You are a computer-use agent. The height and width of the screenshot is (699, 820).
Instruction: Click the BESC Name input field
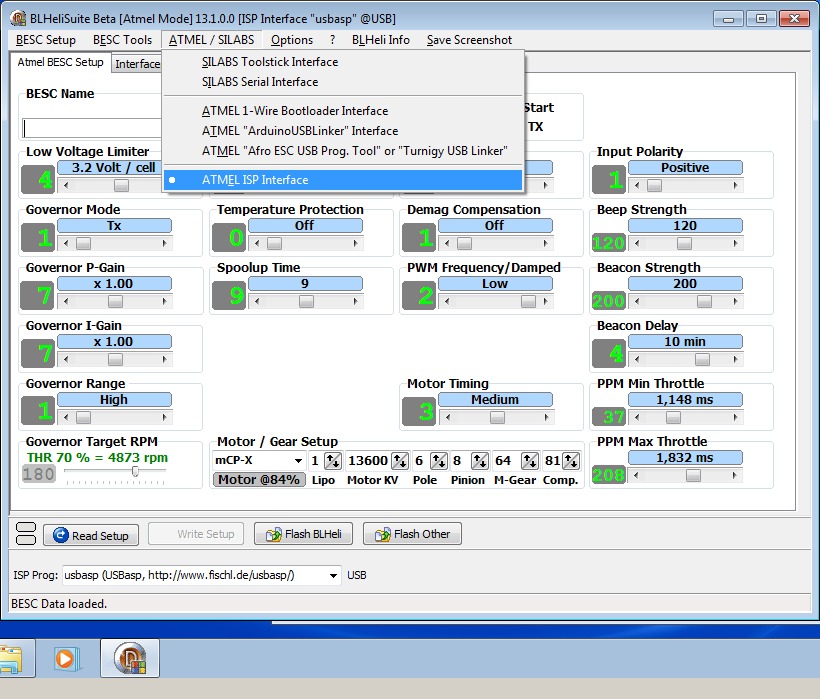pyautogui.click(x=92, y=128)
